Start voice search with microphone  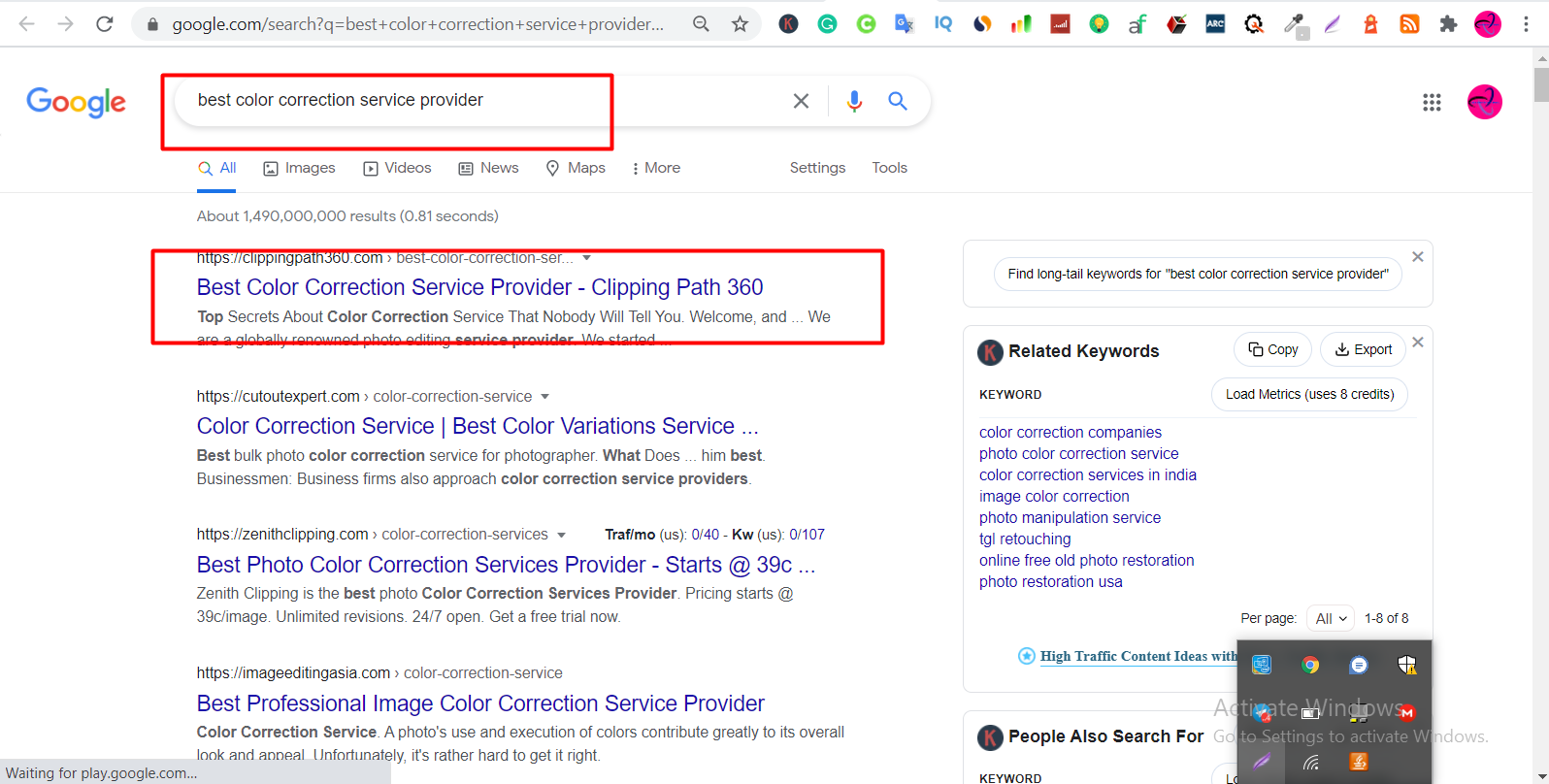(x=854, y=101)
